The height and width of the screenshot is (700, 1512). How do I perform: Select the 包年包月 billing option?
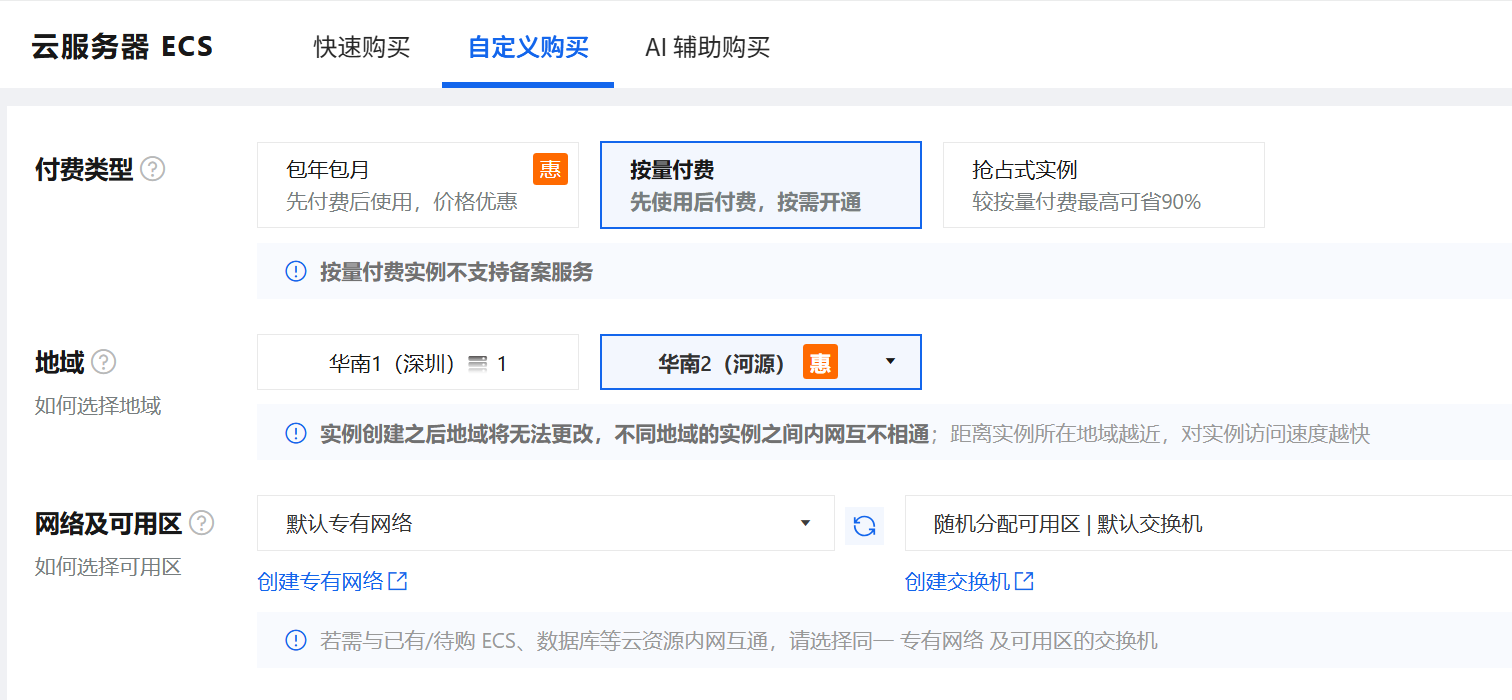(x=418, y=185)
